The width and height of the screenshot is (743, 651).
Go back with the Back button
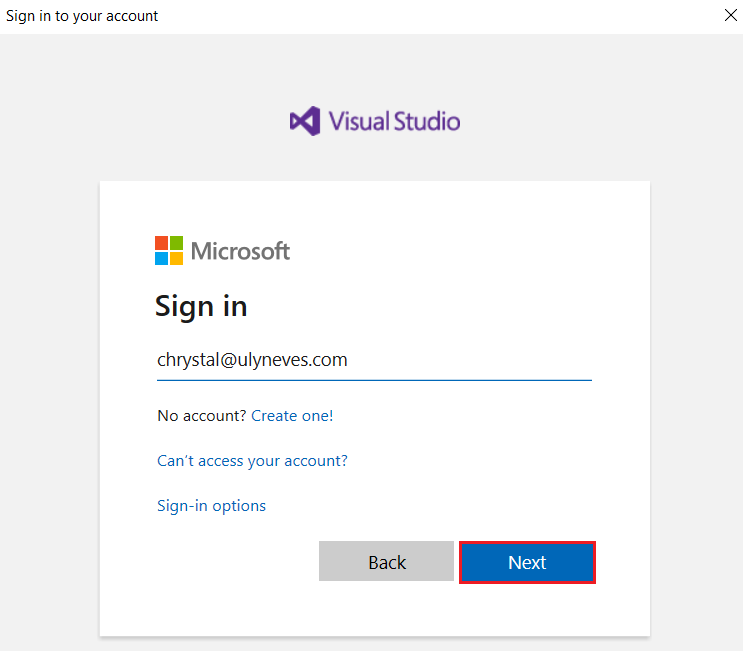(386, 561)
